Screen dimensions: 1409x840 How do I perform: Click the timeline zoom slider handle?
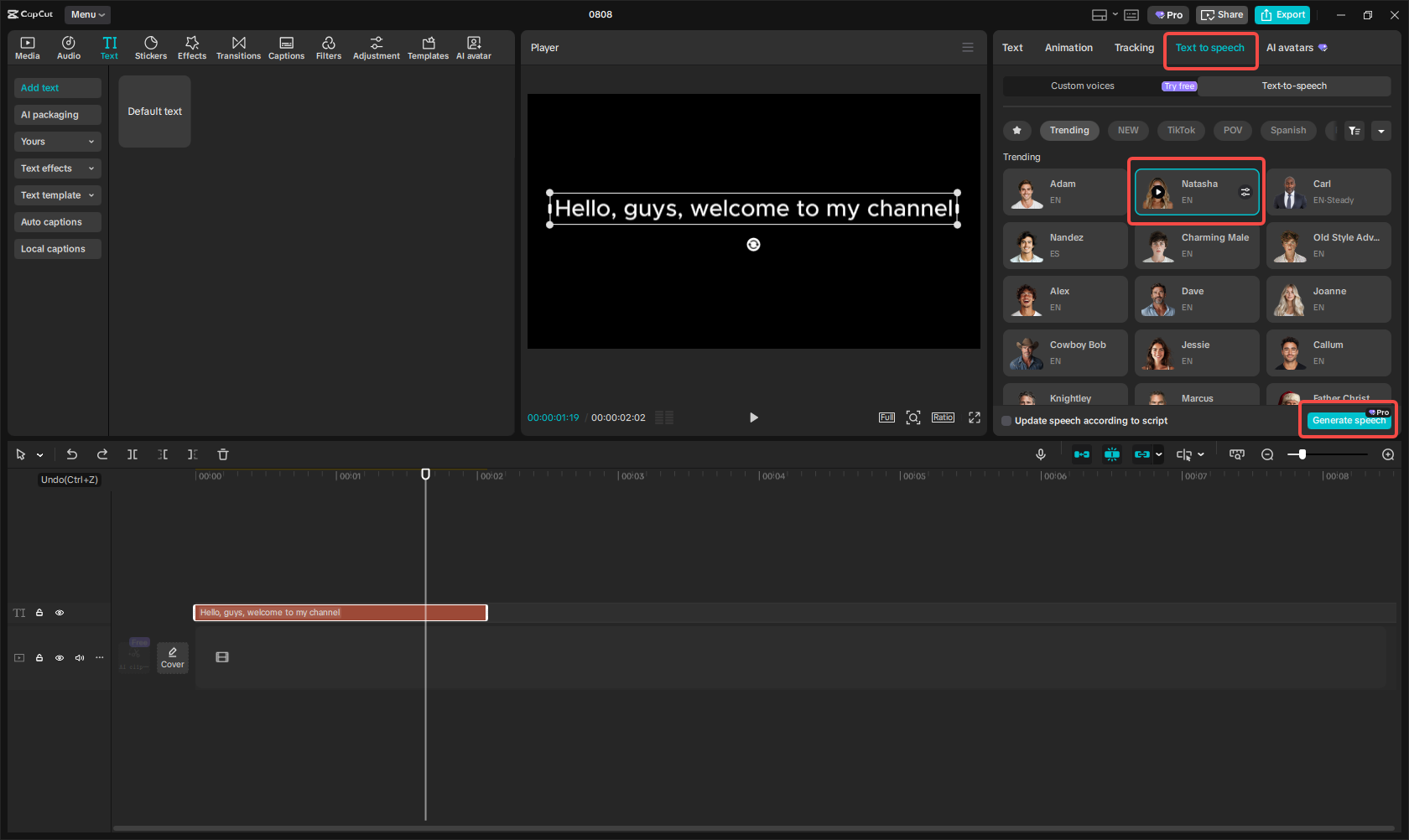(x=1302, y=454)
